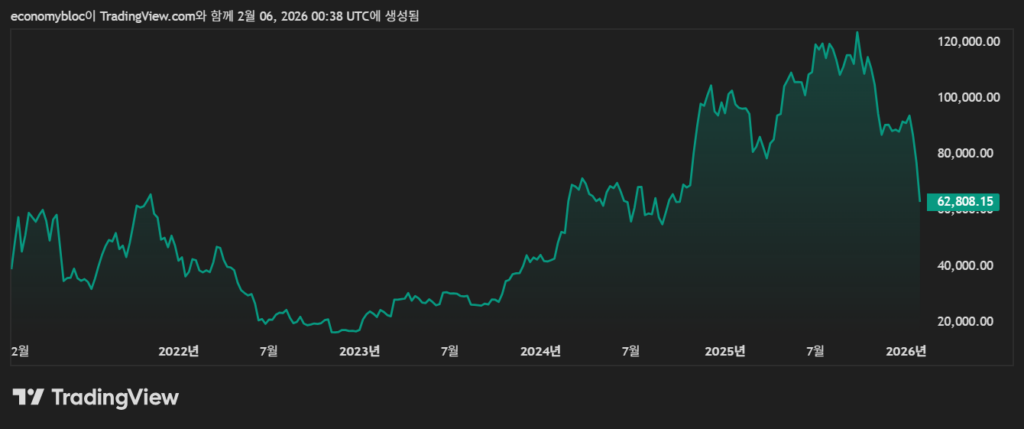Select the 2025년 time axis label

725,351
